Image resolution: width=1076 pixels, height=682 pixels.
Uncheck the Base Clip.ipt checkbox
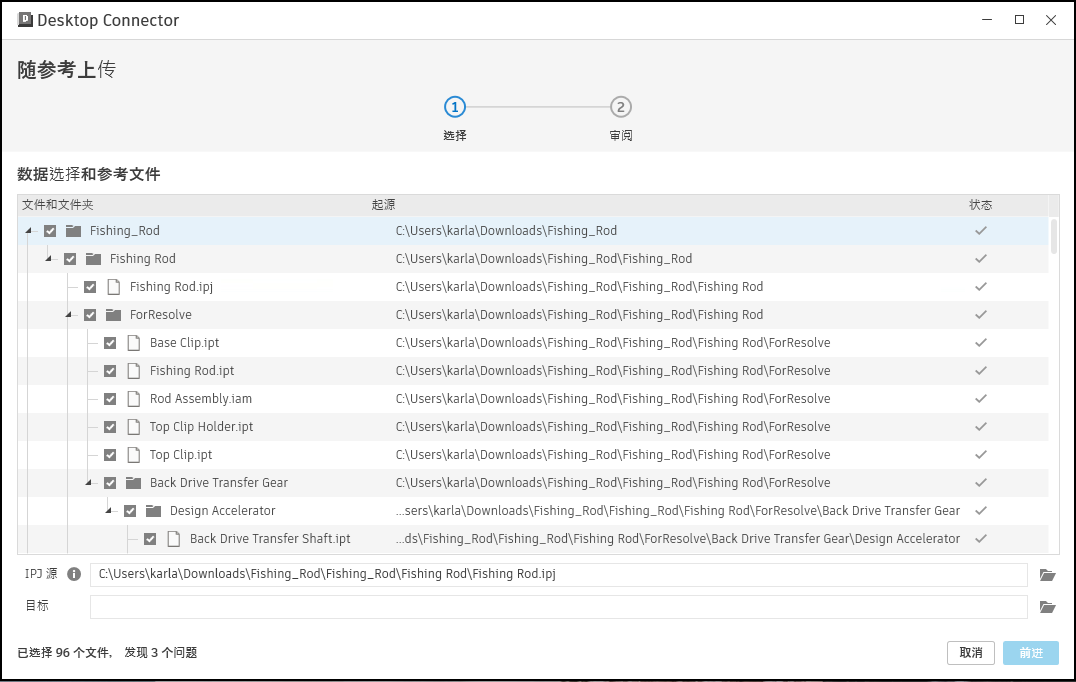(110, 343)
